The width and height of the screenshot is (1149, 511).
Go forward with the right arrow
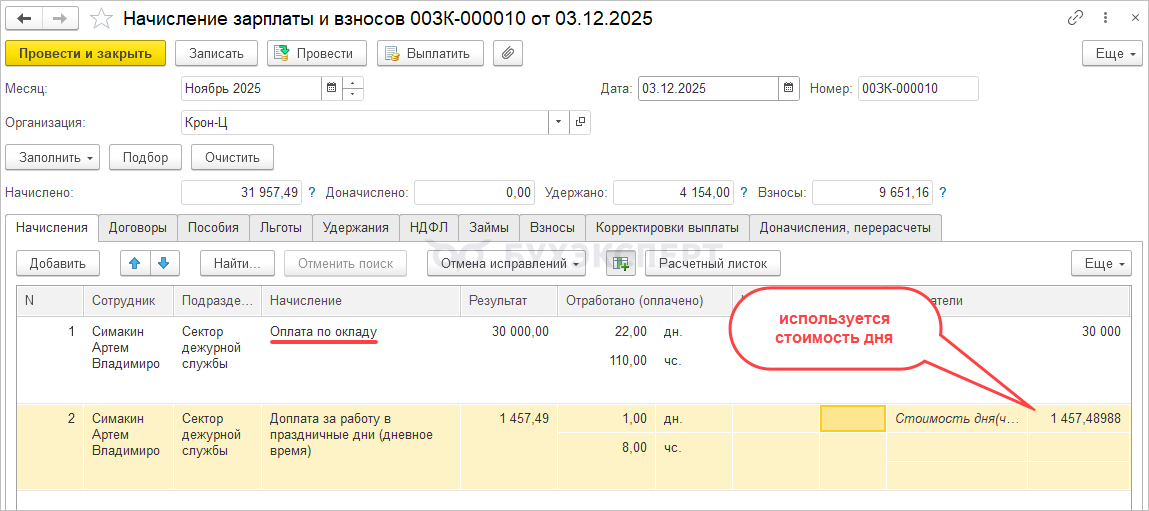coord(61,18)
